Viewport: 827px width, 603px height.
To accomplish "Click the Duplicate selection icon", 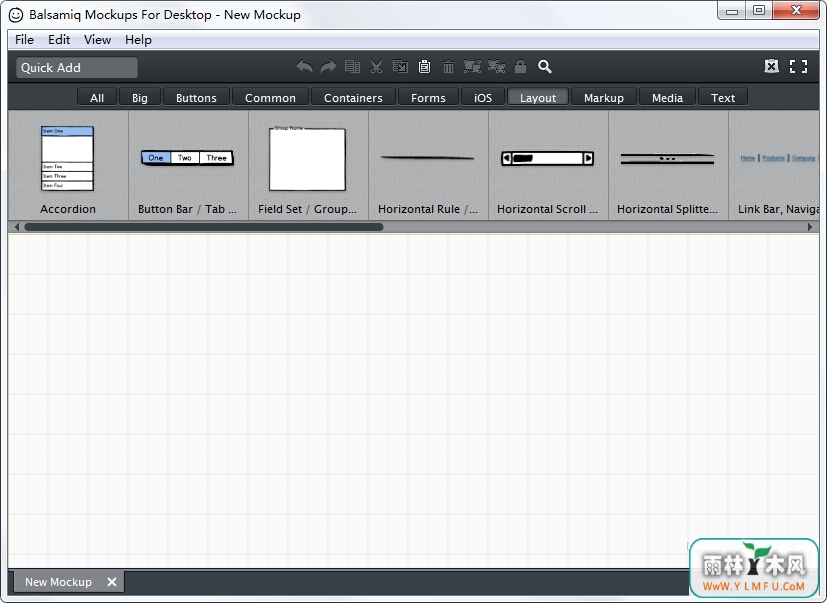I will [x=352, y=66].
